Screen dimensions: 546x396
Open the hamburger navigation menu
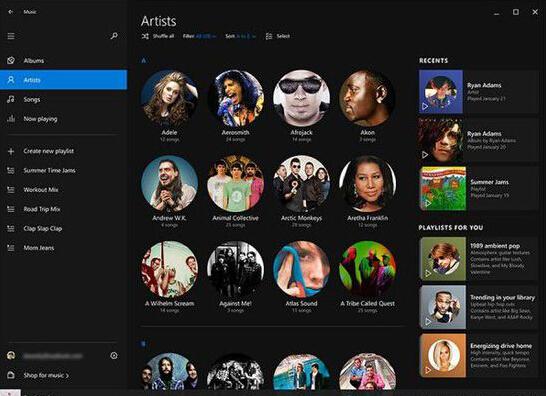[11, 36]
